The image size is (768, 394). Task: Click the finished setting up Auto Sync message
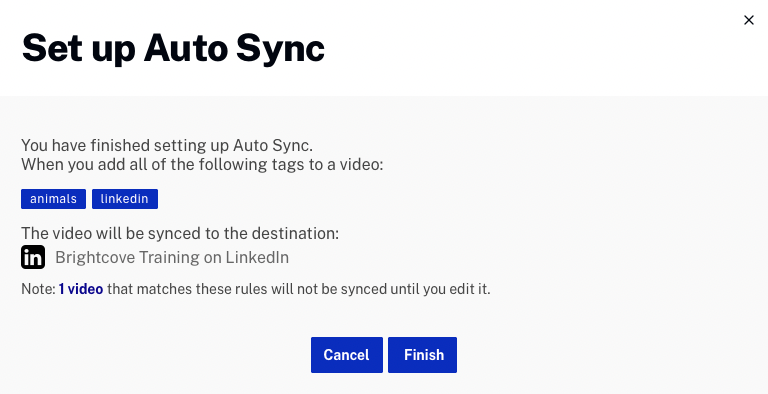click(167, 146)
